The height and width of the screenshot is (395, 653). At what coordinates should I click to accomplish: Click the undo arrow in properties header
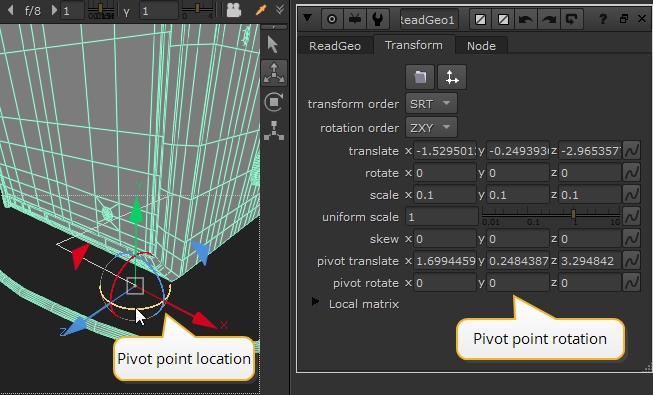(526, 19)
